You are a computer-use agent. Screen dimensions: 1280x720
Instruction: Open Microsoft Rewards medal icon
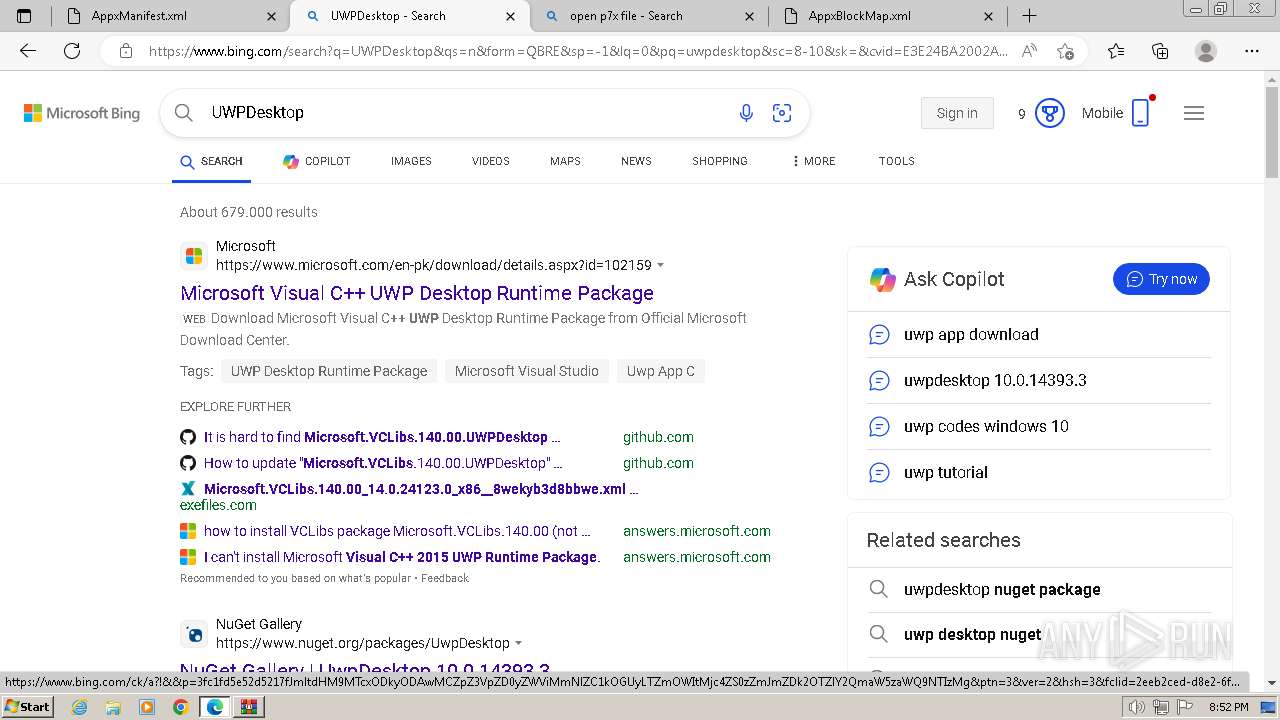pyautogui.click(x=1049, y=113)
